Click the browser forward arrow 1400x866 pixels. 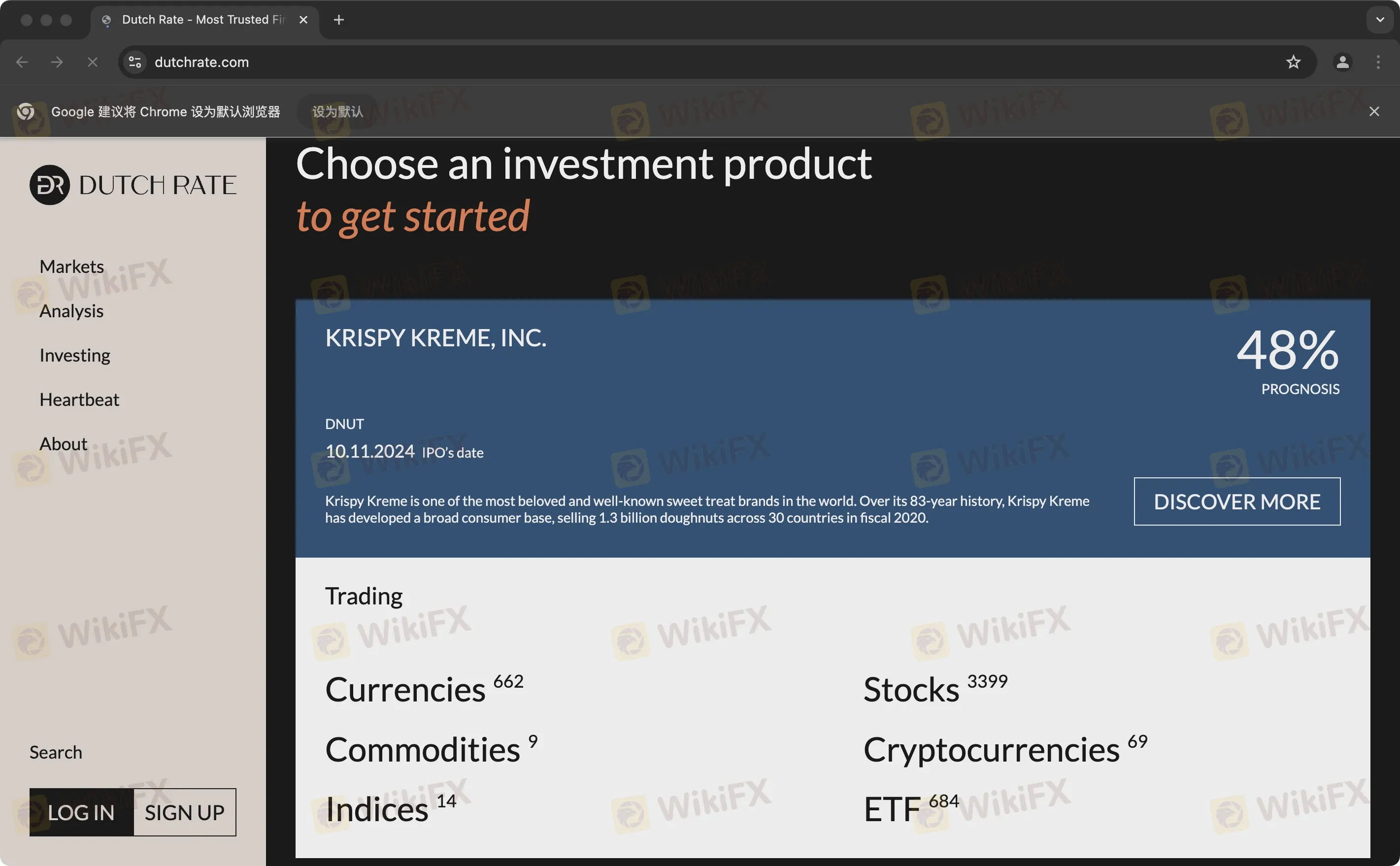click(57, 62)
